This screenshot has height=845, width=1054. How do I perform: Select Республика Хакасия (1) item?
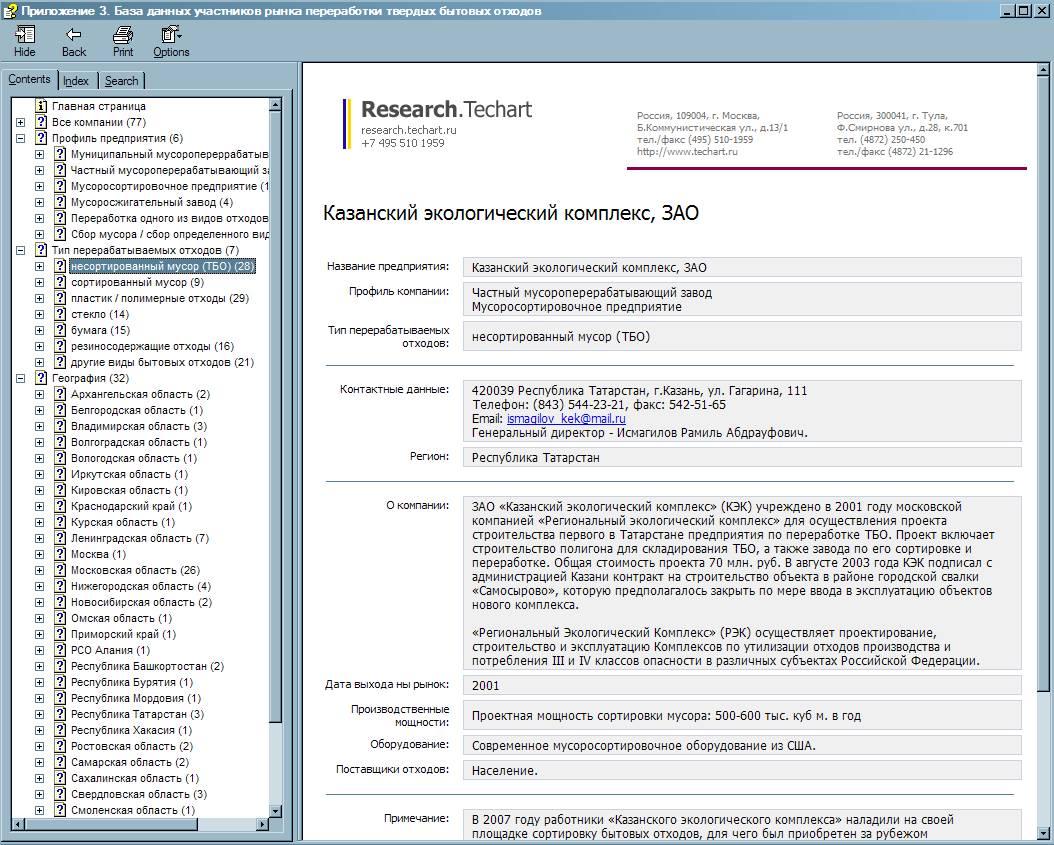coord(132,730)
